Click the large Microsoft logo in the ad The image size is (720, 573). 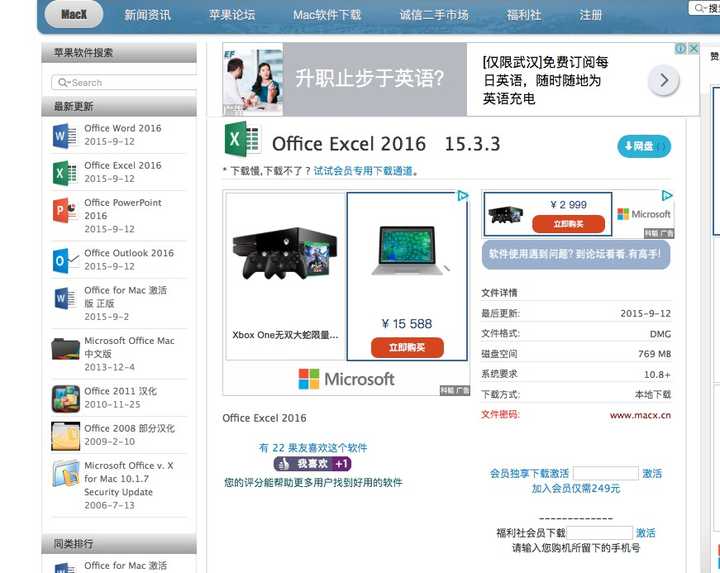(346, 379)
